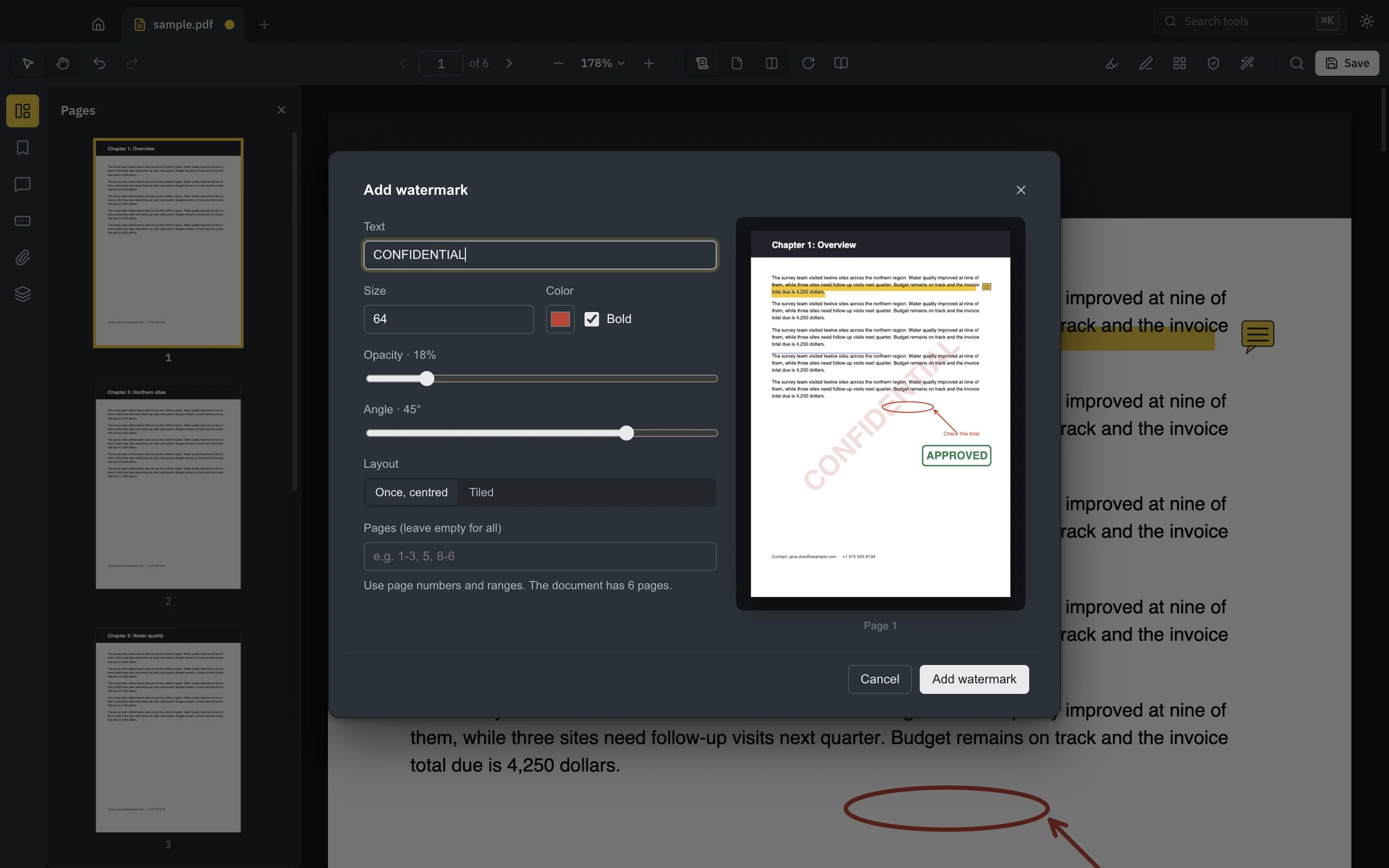Click the redo arrow icon

tap(132, 63)
